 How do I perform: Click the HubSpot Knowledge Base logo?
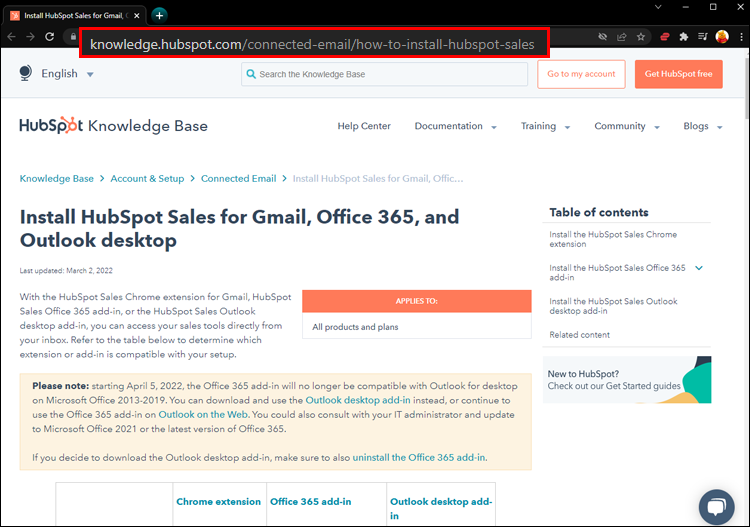113,125
